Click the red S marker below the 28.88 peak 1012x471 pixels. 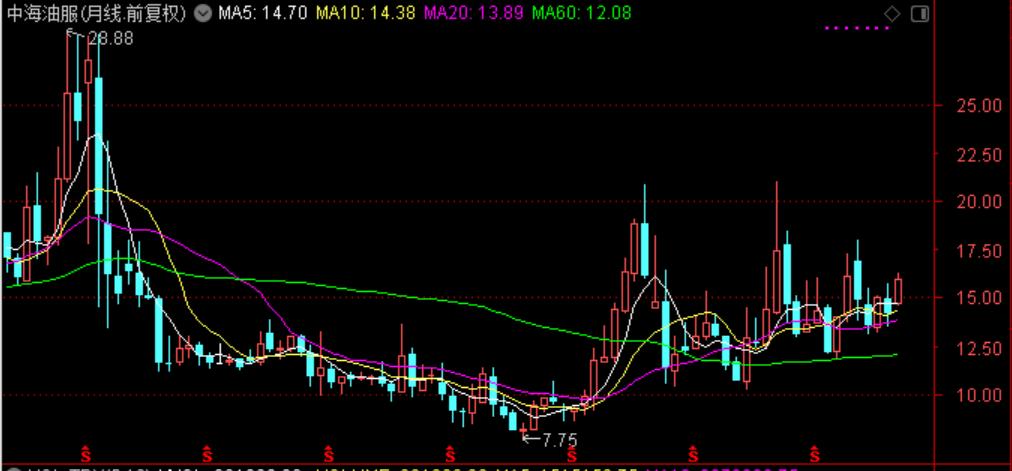pos(85,454)
